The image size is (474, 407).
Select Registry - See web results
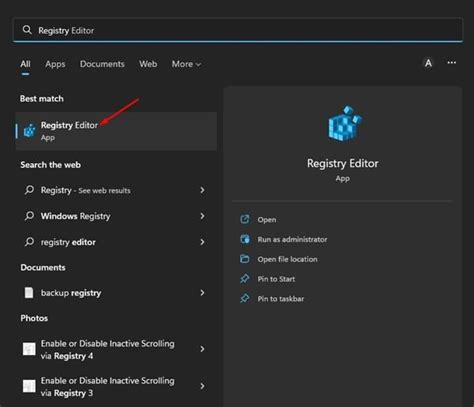point(85,190)
